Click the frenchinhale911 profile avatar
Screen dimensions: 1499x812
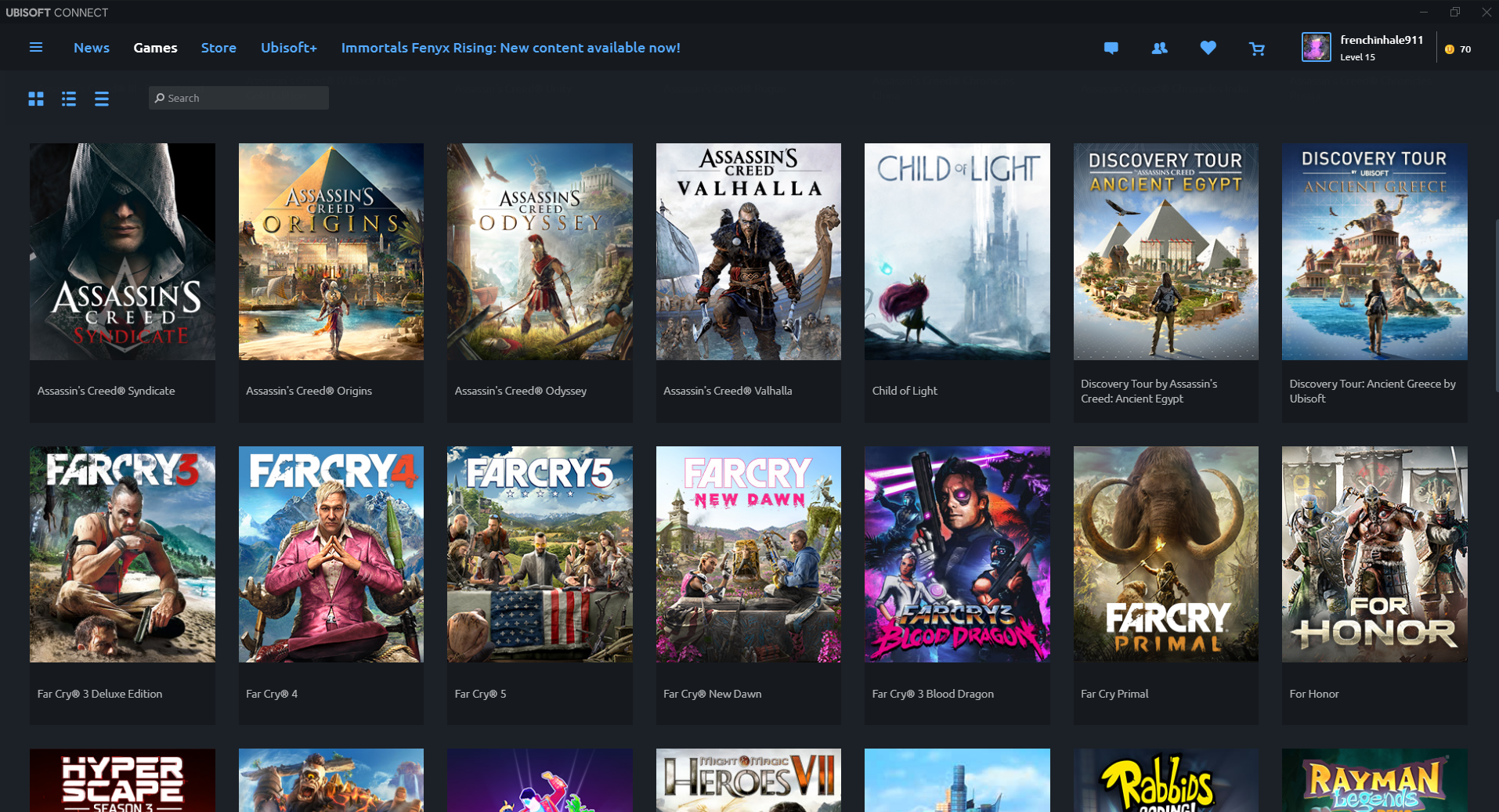click(x=1316, y=47)
